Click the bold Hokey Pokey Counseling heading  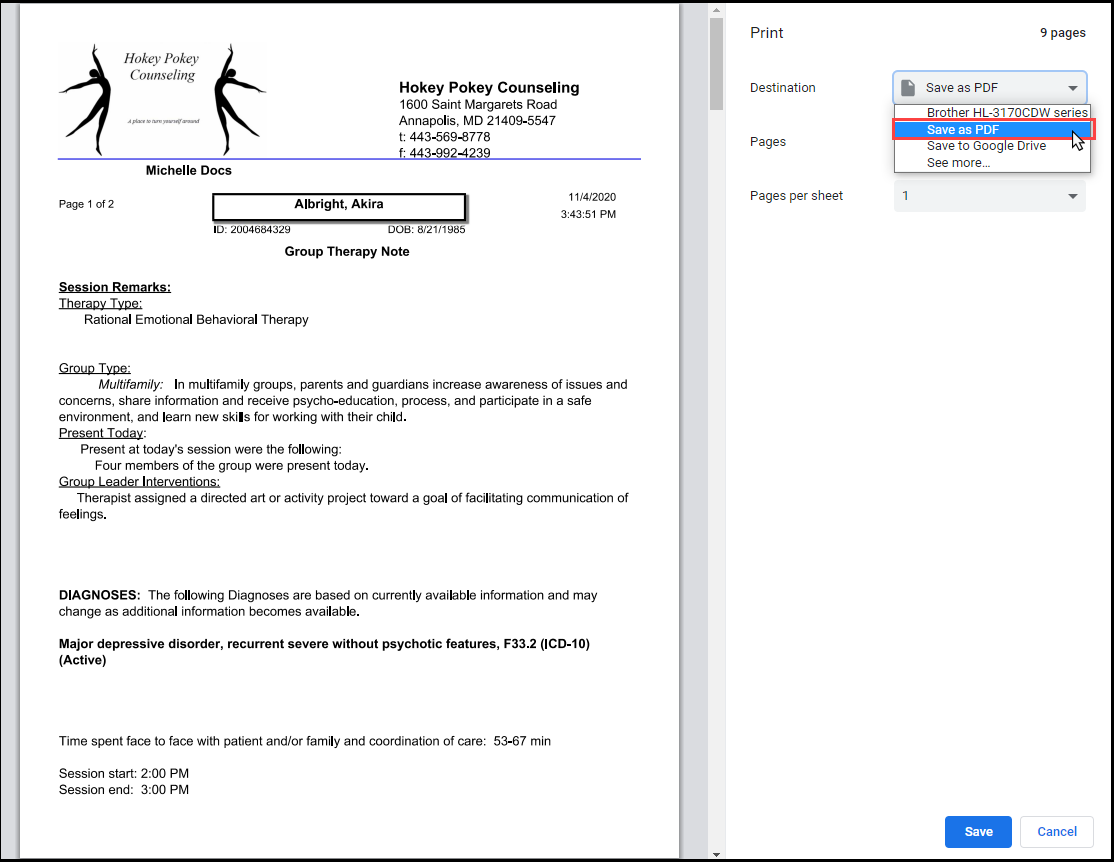pyautogui.click(x=489, y=87)
